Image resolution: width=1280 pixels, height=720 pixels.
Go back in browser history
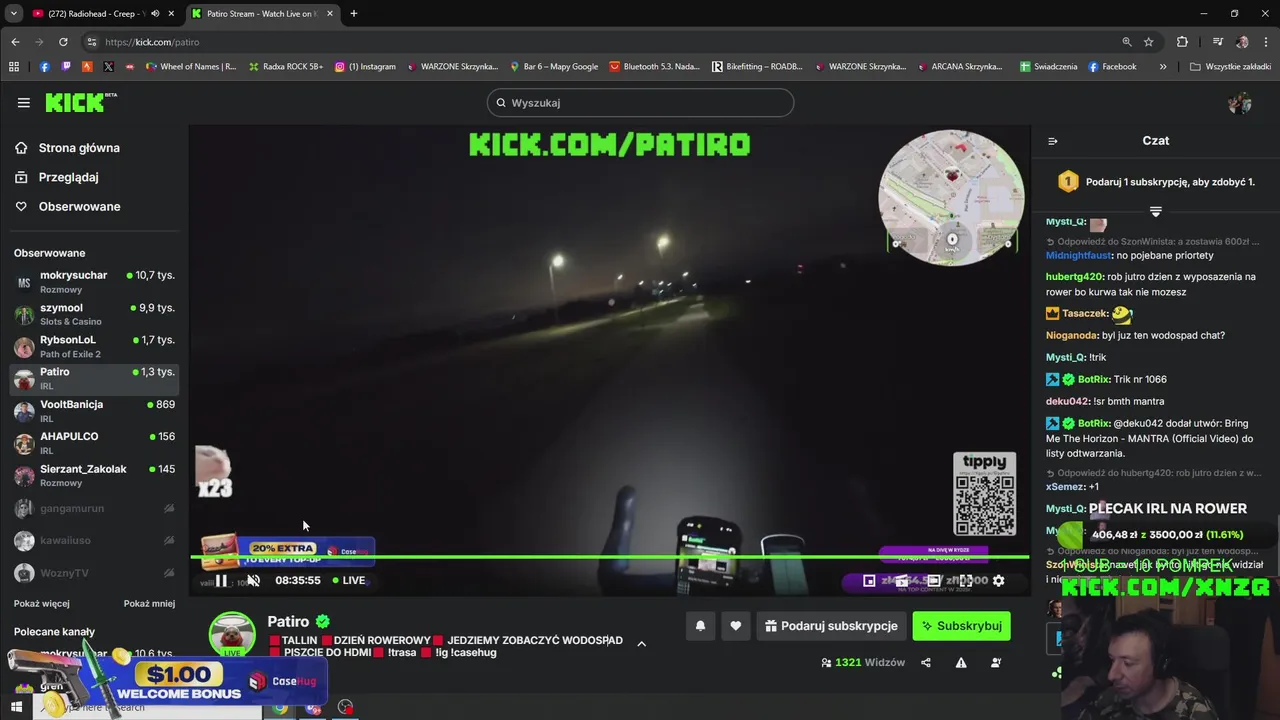click(x=15, y=42)
